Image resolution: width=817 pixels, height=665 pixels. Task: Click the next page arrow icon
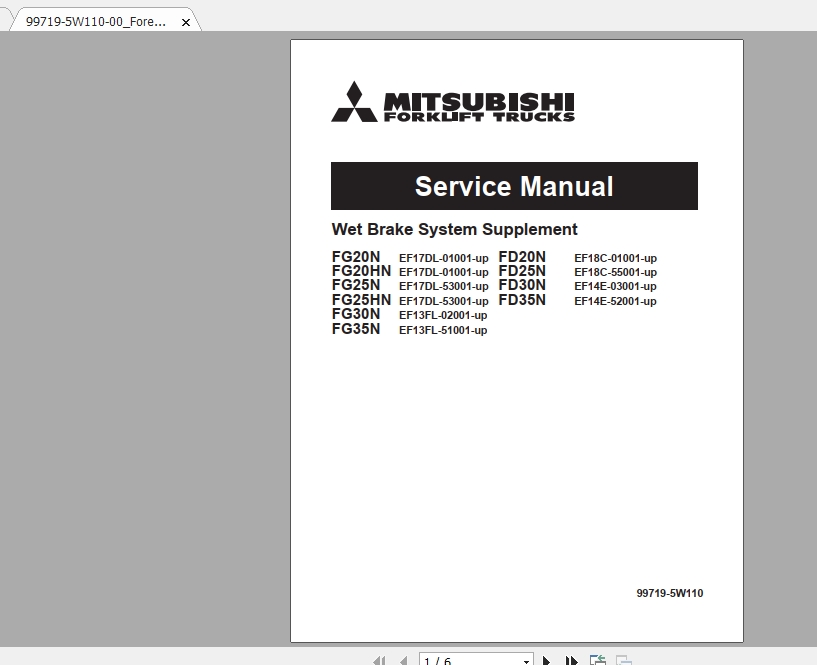pos(546,660)
